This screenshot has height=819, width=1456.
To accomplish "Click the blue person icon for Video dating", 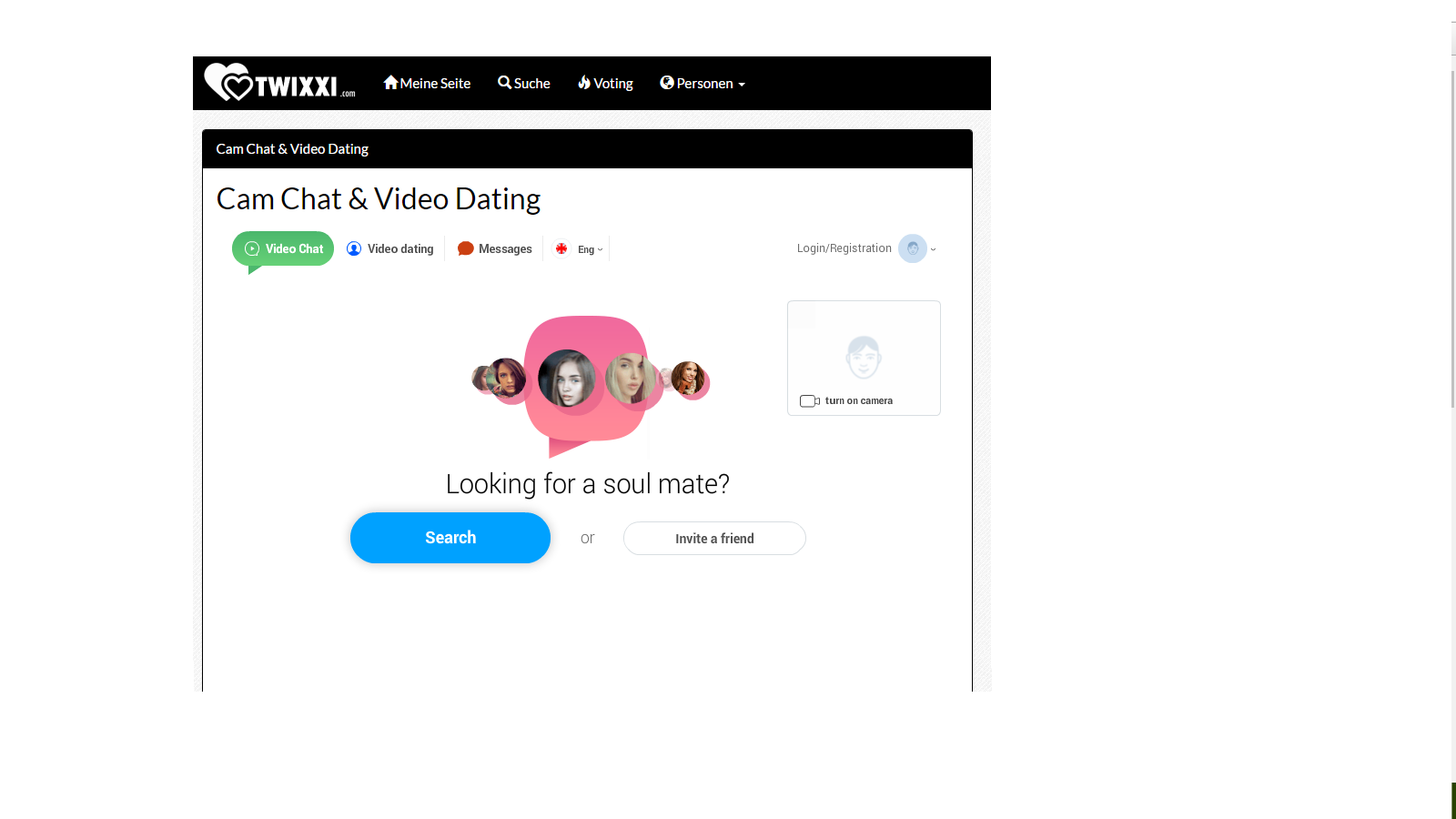I will tap(354, 248).
